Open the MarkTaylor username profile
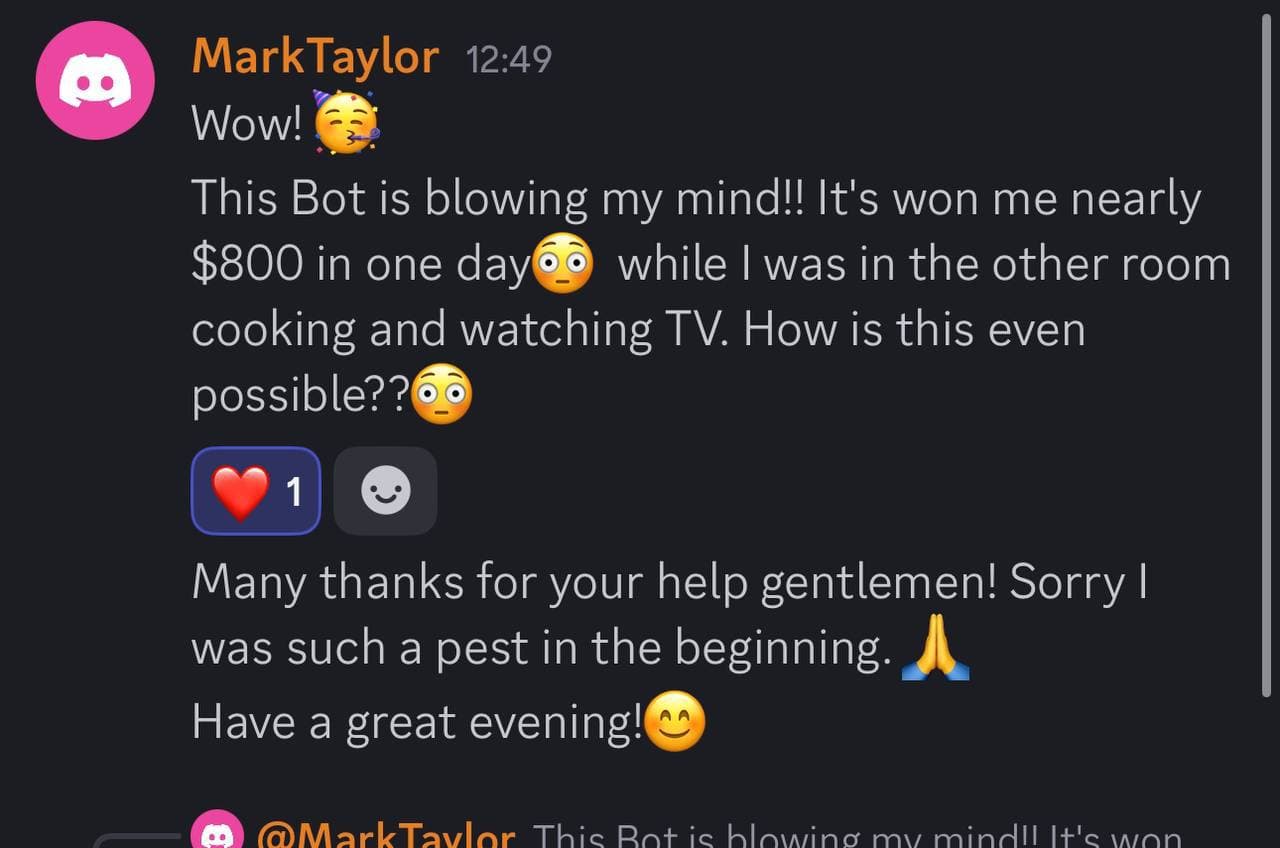This screenshot has width=1280, height=848. [315, 58]
